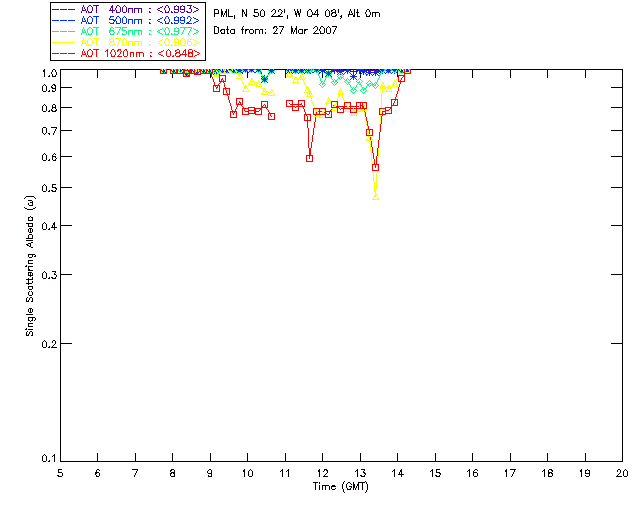Click the x-axis tick label 5
This screenshot has width=640, height=512.
click(60, 474)
